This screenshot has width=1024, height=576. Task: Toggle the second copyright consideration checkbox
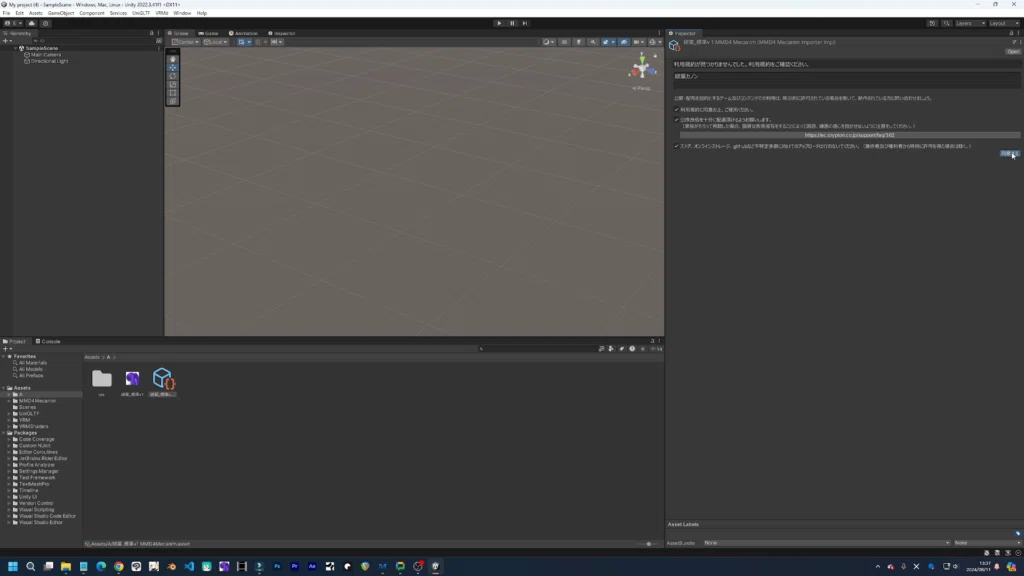(x=676, y=120)
